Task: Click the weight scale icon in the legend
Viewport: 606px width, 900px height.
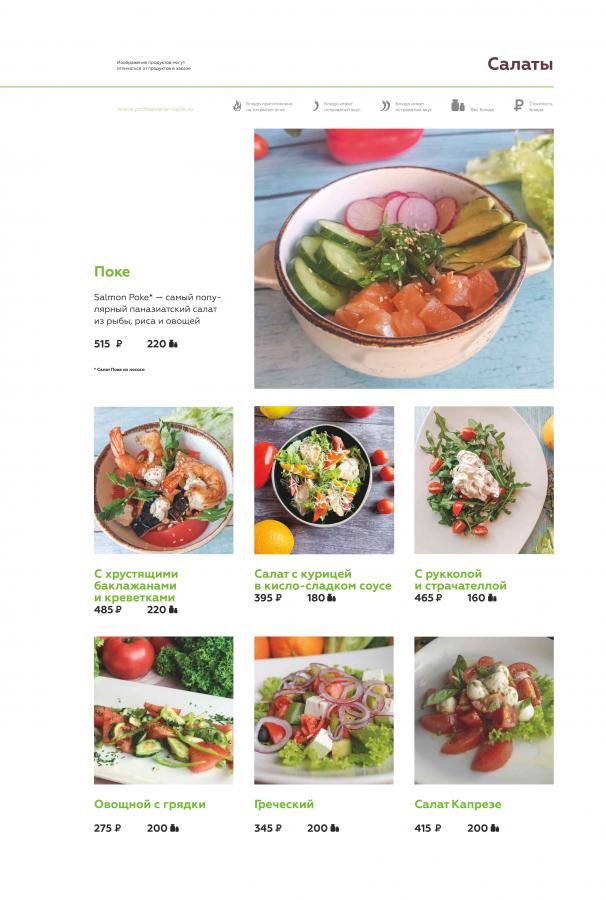Action: click(457, 105)
